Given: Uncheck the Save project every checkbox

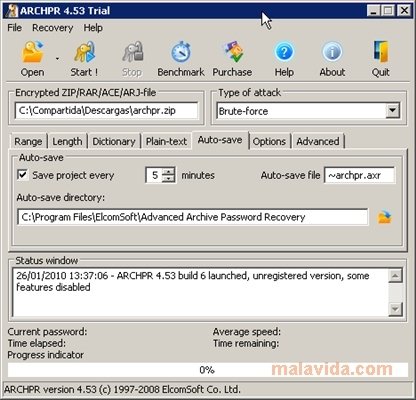Looking at the screenshot, I should tap(23, 175).
